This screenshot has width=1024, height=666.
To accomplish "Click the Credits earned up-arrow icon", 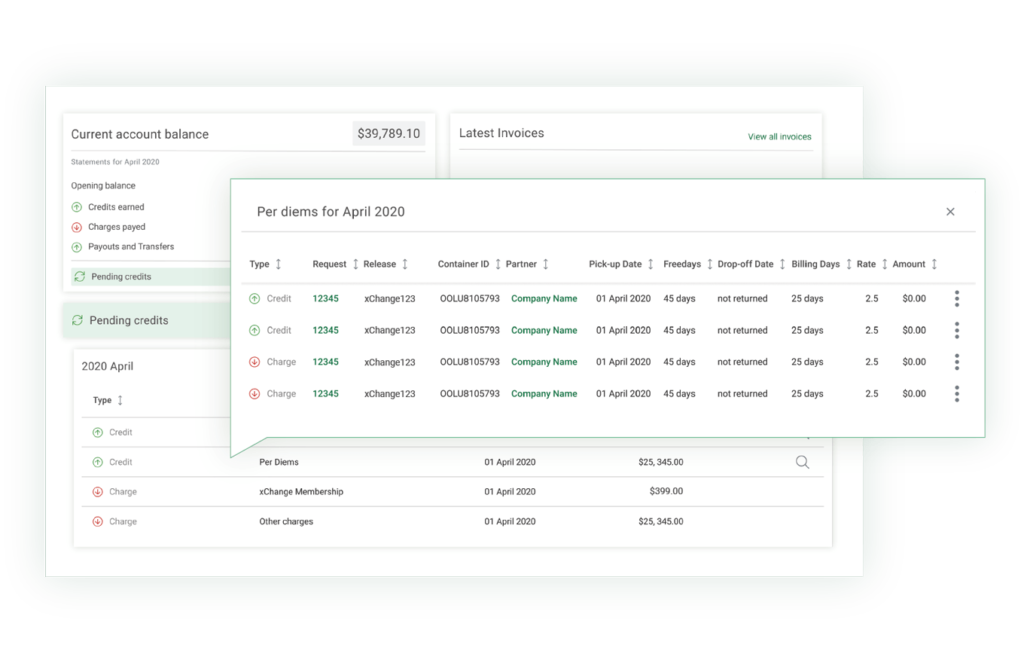I will 76,207.
